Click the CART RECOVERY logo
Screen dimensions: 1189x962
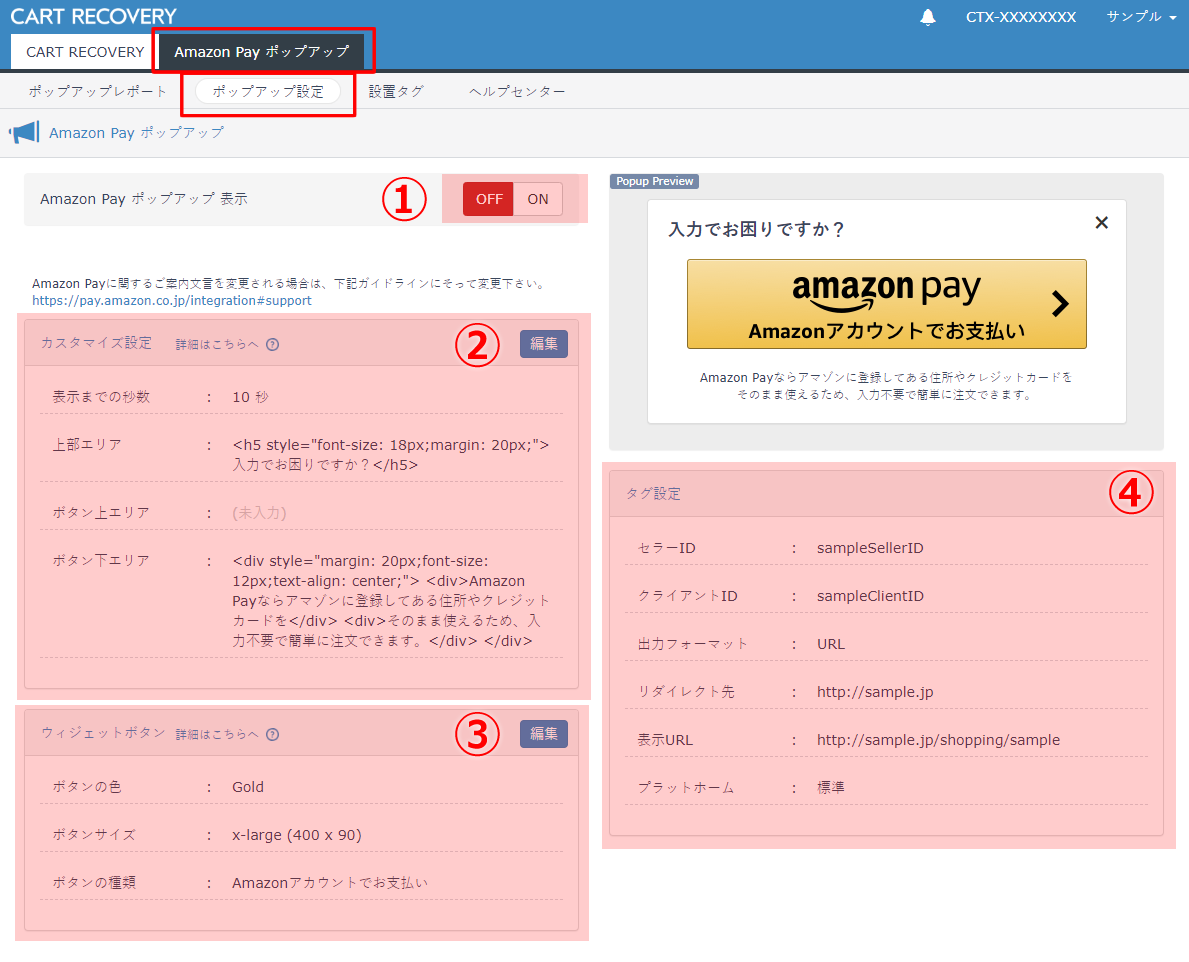[x=93, y=16]
